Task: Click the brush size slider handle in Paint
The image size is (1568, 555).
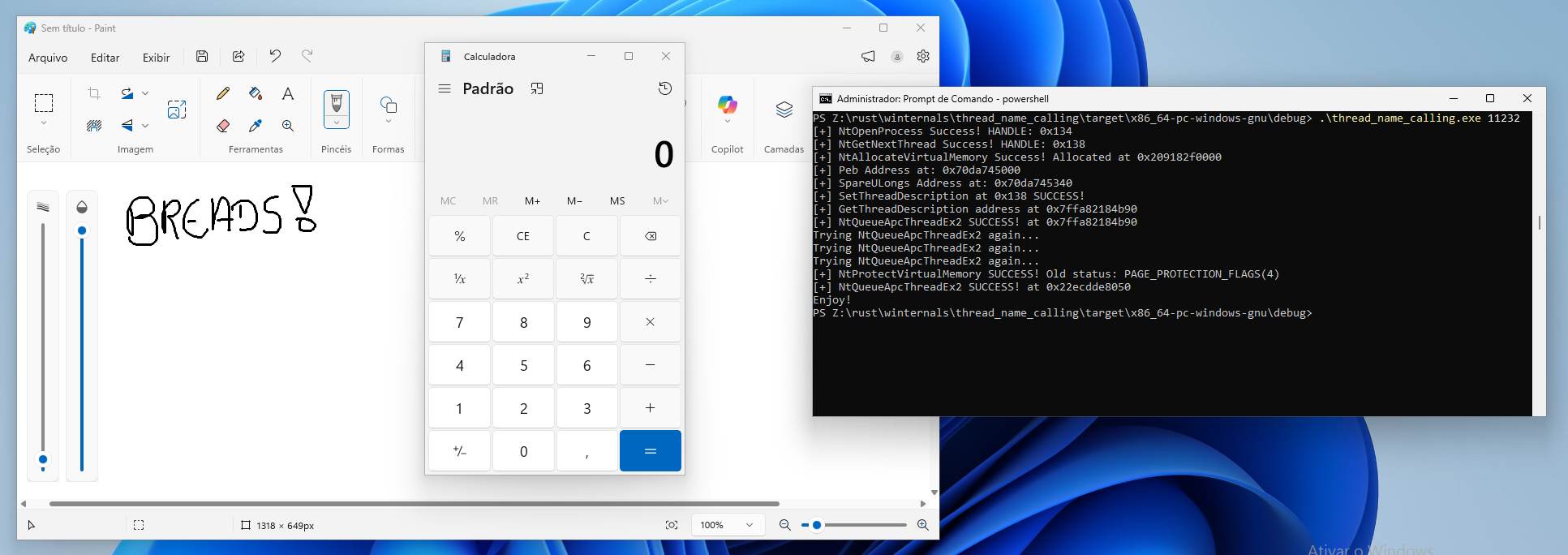Action: [x=43, y=459]
